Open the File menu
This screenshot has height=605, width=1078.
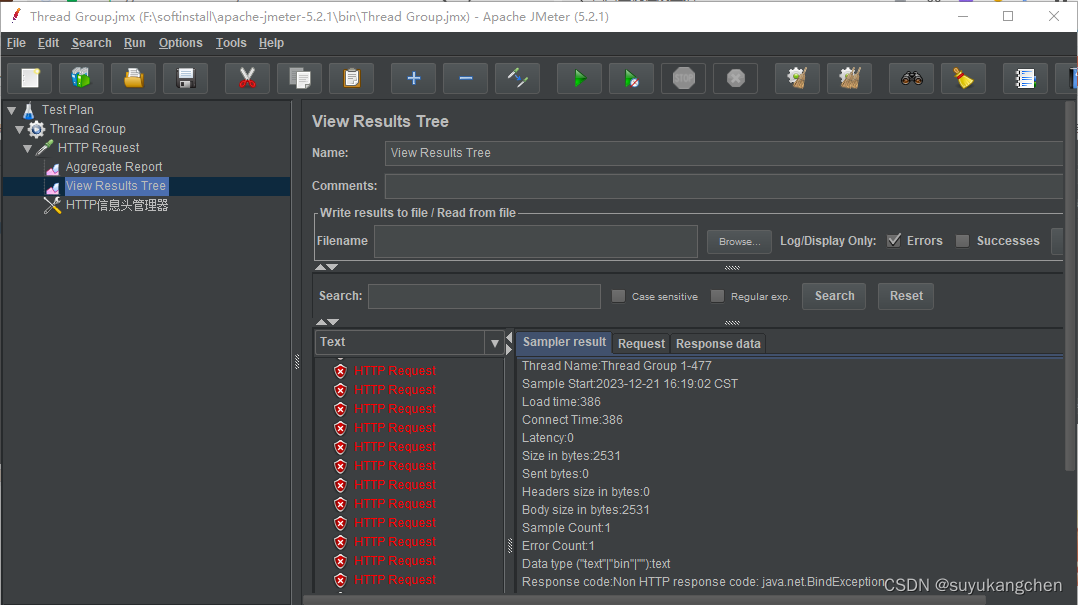click(x=16, y=43)
